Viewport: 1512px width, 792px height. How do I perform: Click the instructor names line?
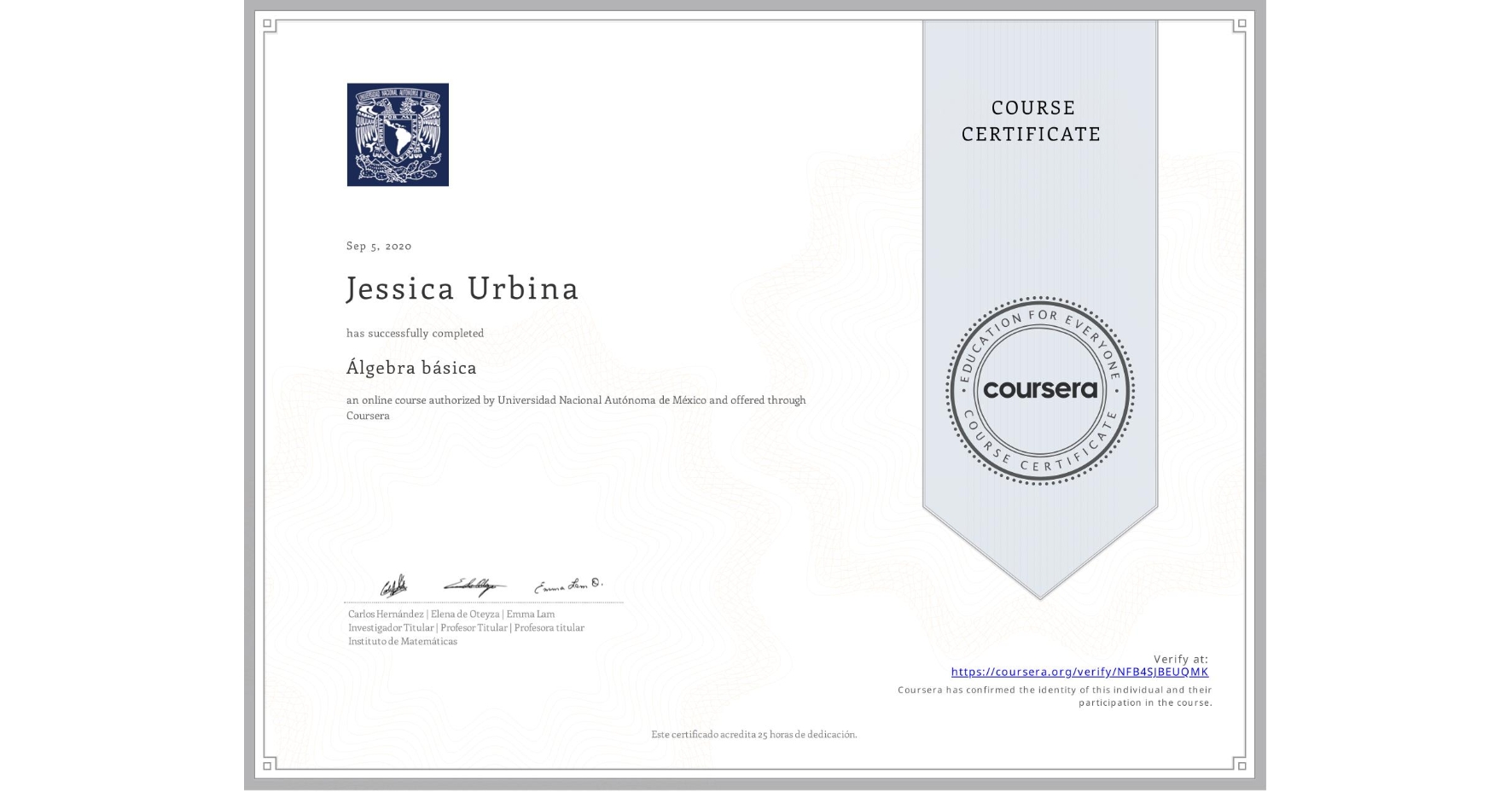click(x=451, y=614)
